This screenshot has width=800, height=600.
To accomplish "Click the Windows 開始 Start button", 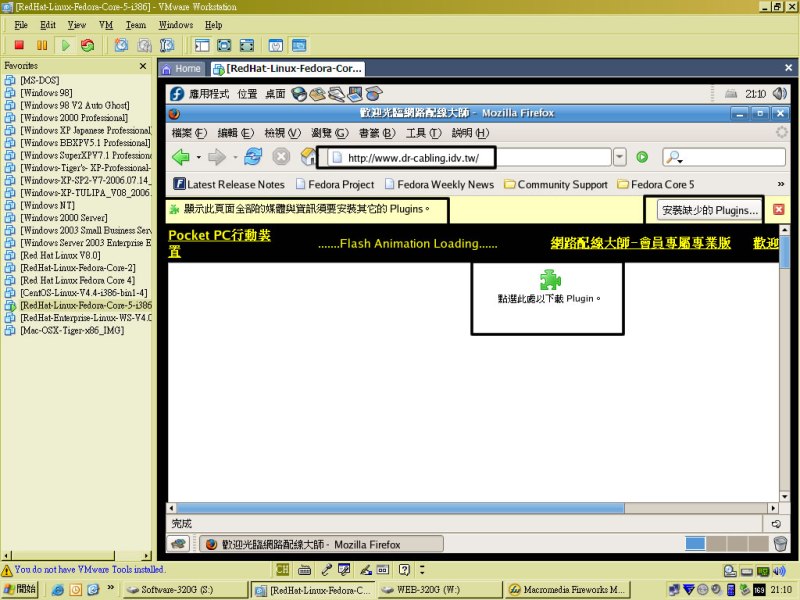I will (20, 589).
